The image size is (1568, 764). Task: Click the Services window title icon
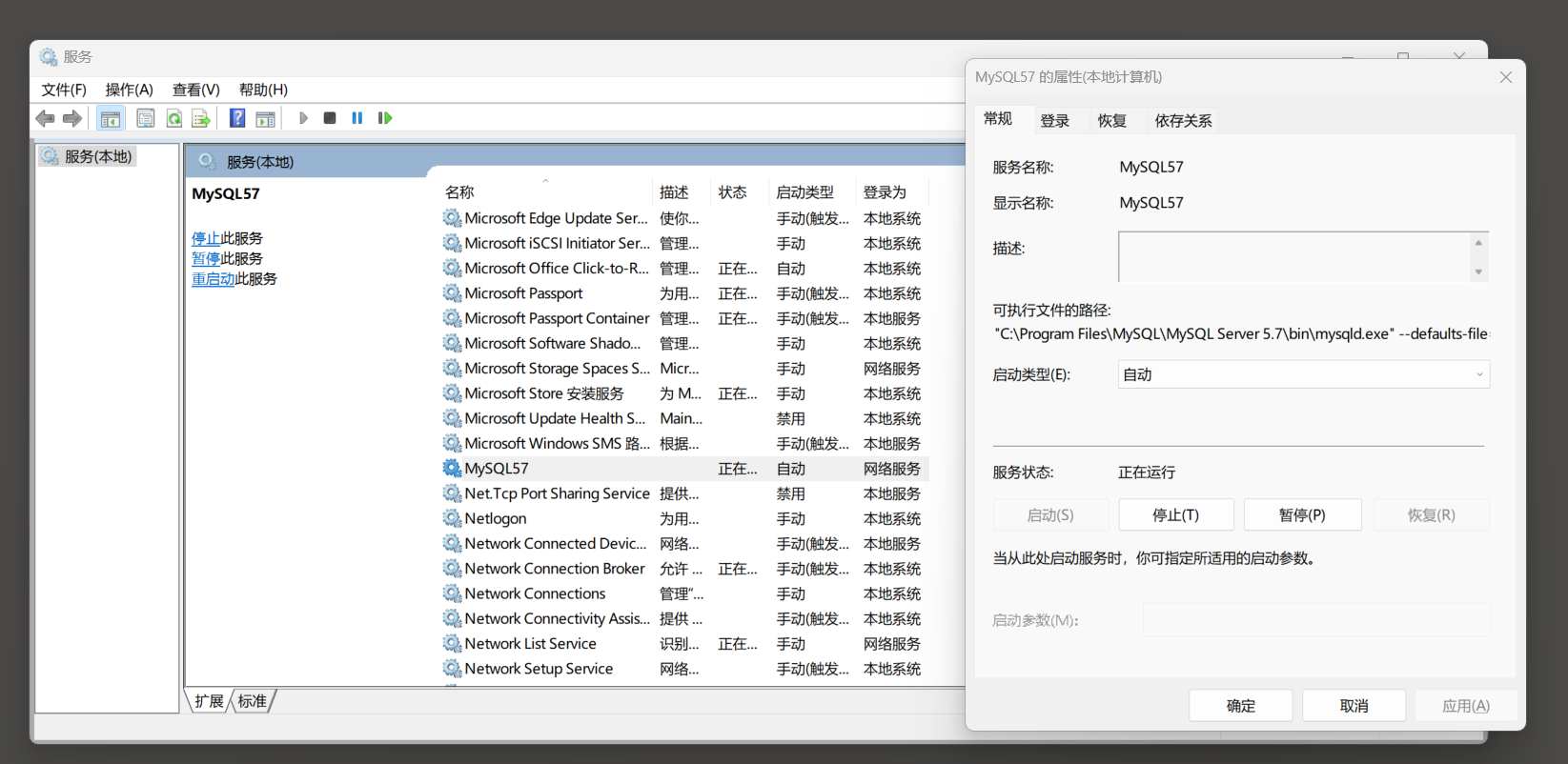pyautogui.click(x=49, y=57)
